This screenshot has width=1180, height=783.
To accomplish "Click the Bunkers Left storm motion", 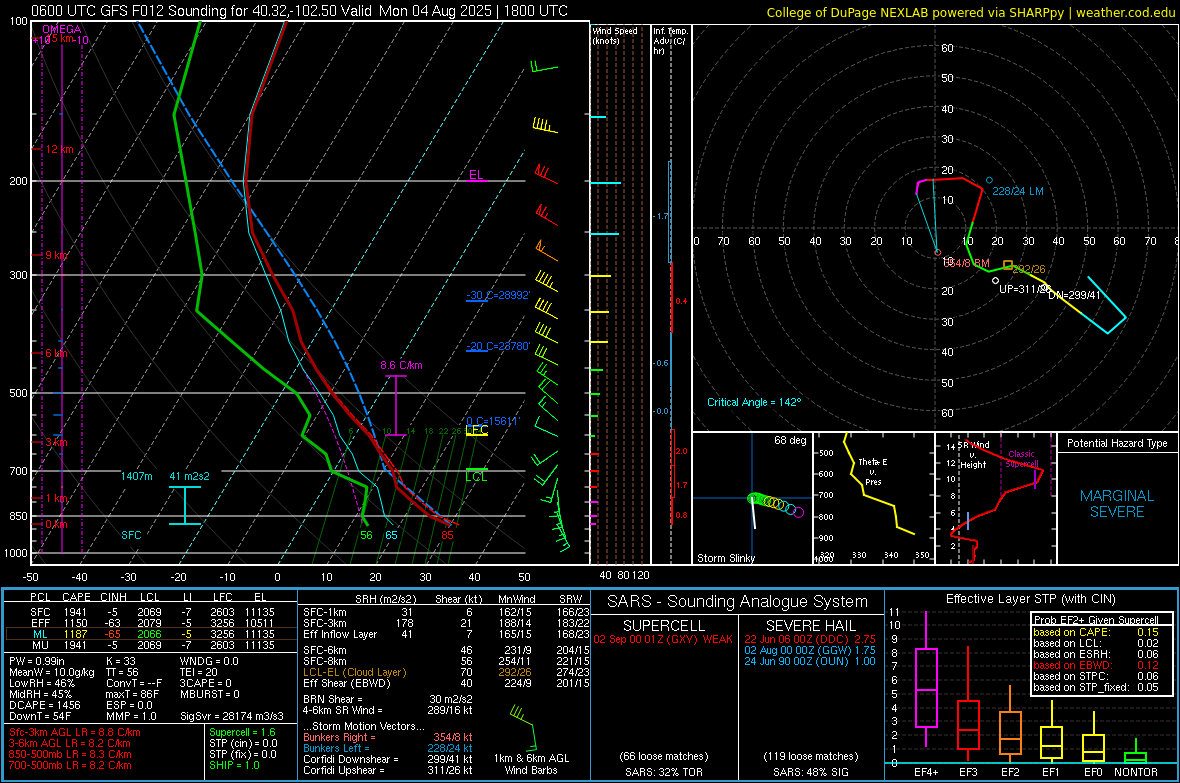I will (x=388, y=748).
